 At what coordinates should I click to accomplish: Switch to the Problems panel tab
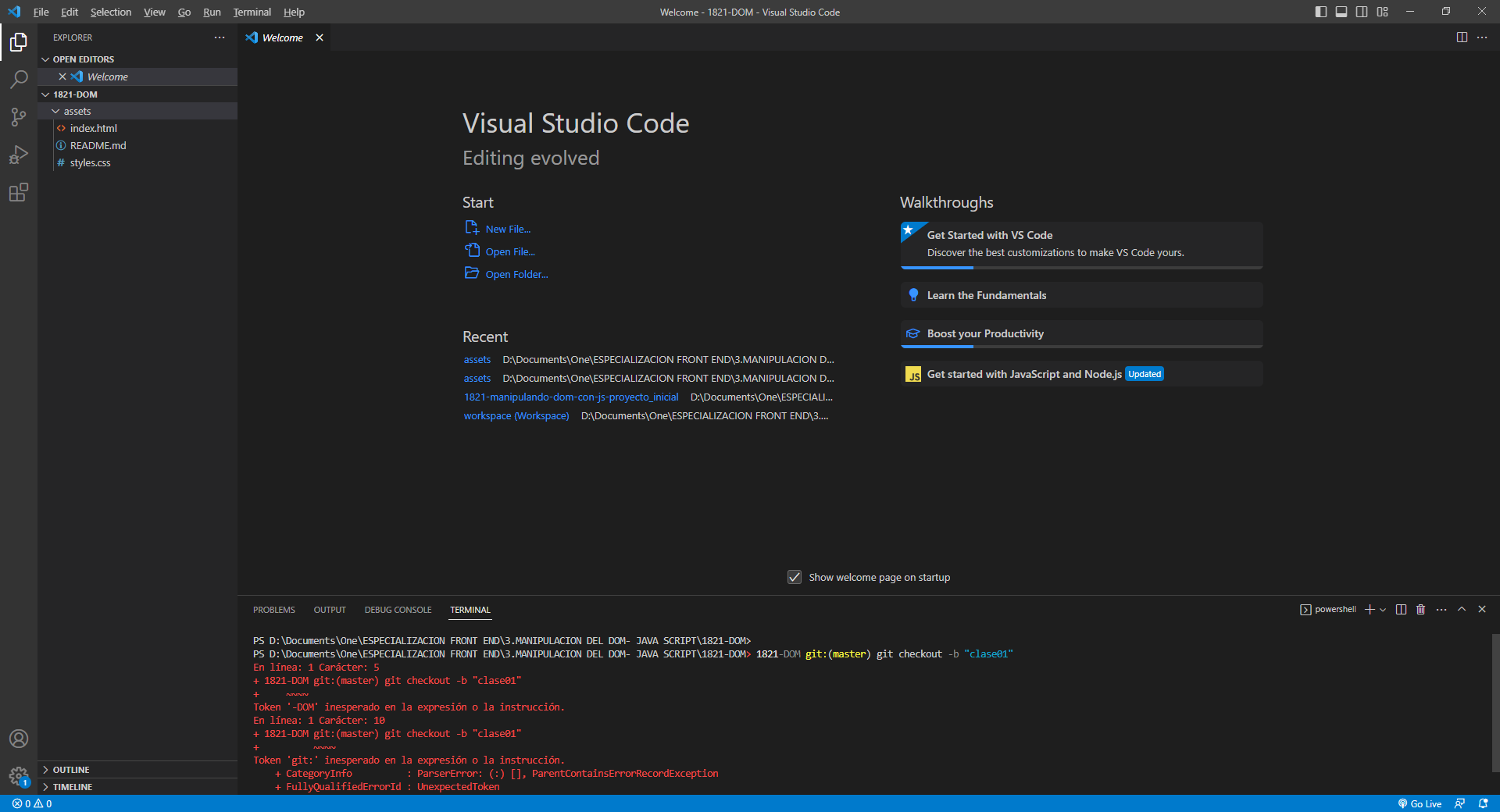tap(274, 610)
